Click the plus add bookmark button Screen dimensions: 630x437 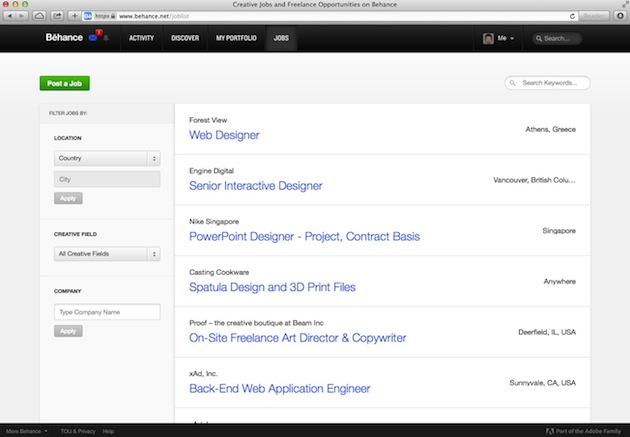tap(75, 16)
